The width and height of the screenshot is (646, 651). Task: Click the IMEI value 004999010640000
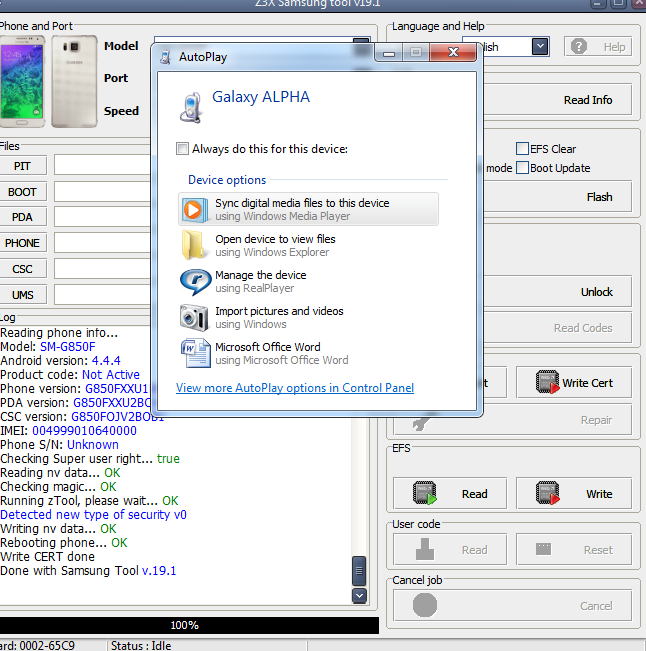pos(84,431)
